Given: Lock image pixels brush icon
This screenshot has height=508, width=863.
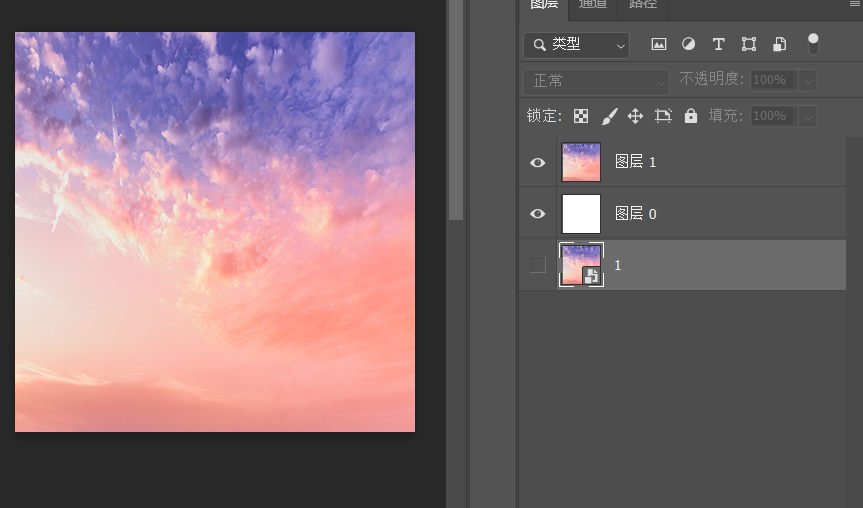Looking at the screenshot, I should pyautogui.click(x=608, y=116).
